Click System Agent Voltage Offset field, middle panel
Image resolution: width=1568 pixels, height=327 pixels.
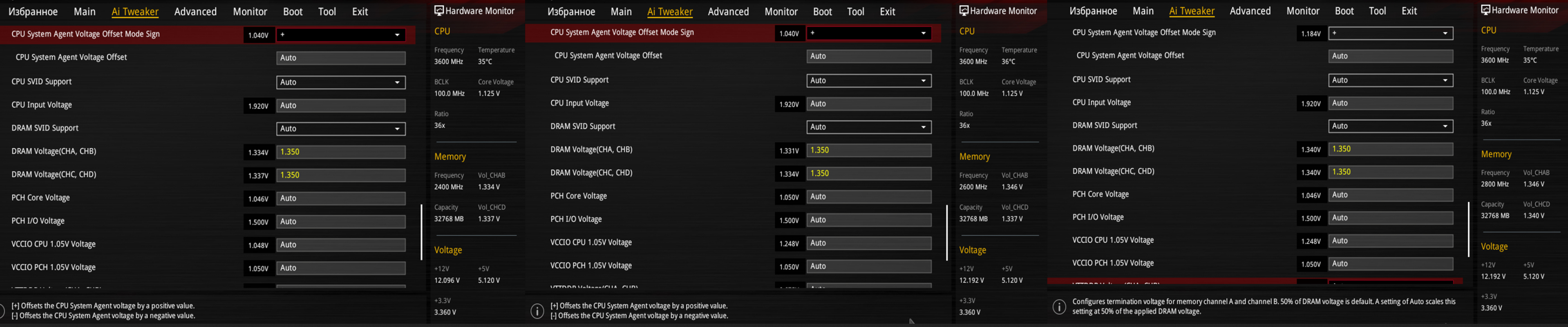coord(869,56)
